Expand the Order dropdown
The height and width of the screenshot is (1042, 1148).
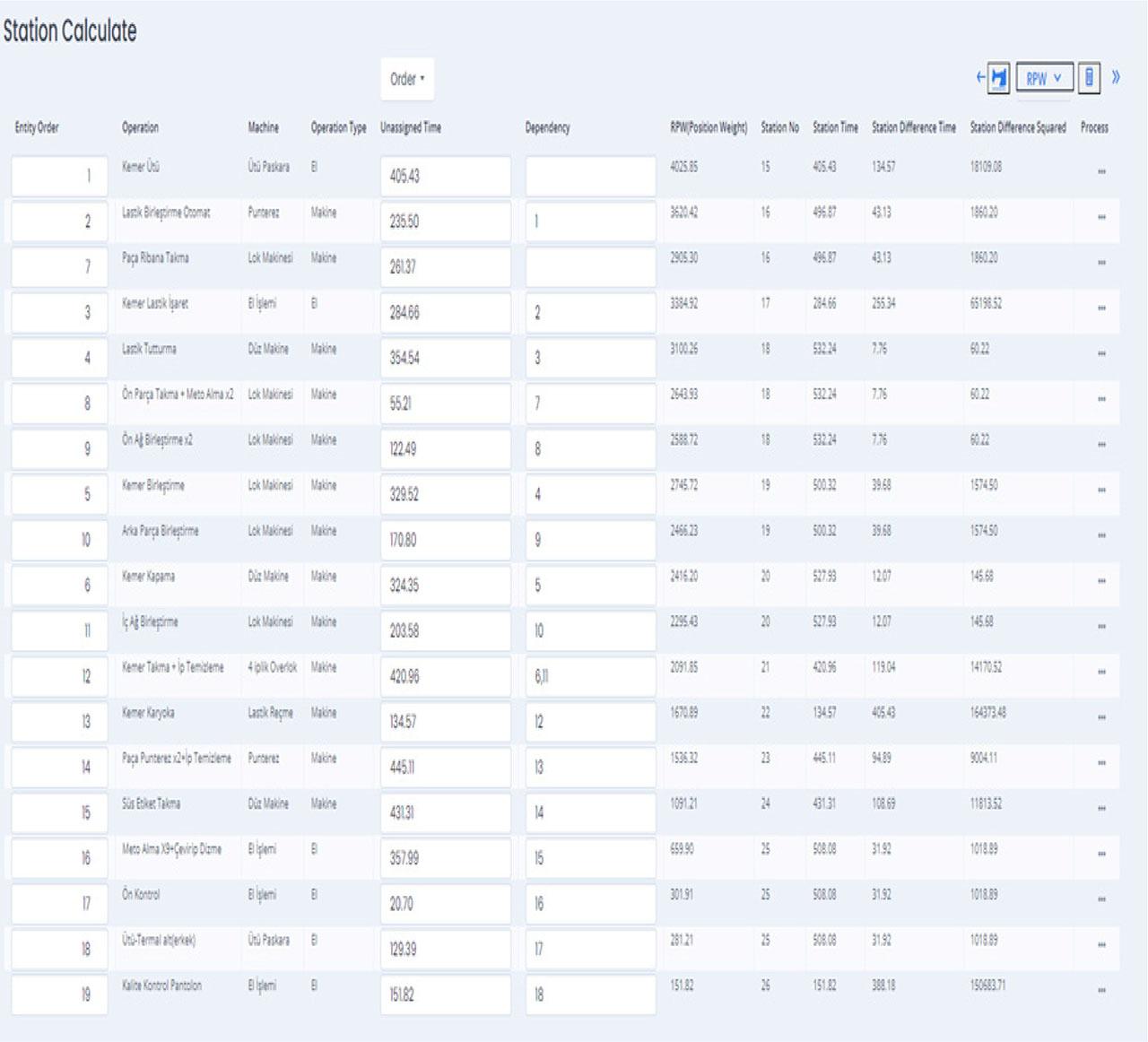pyautogui.click(x=407, y=79)
